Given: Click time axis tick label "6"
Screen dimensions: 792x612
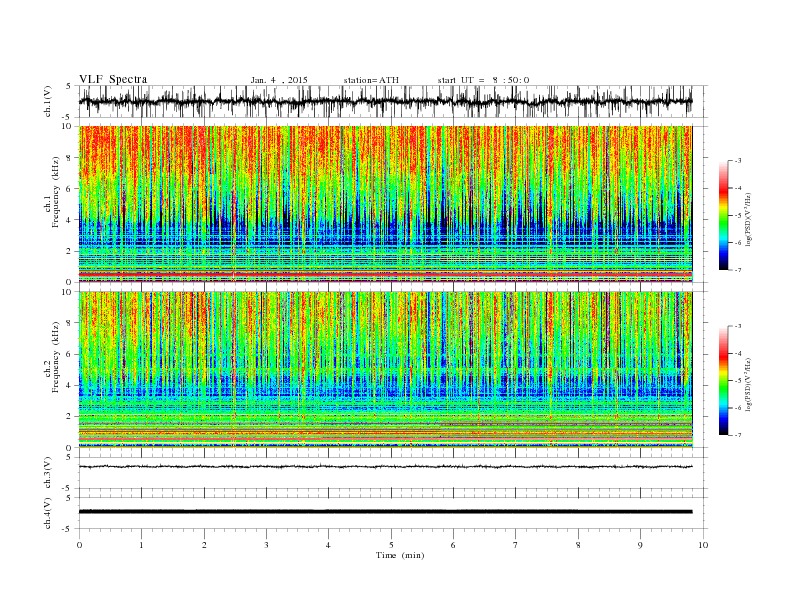Looking at the screenshot, I should (453, 545).
